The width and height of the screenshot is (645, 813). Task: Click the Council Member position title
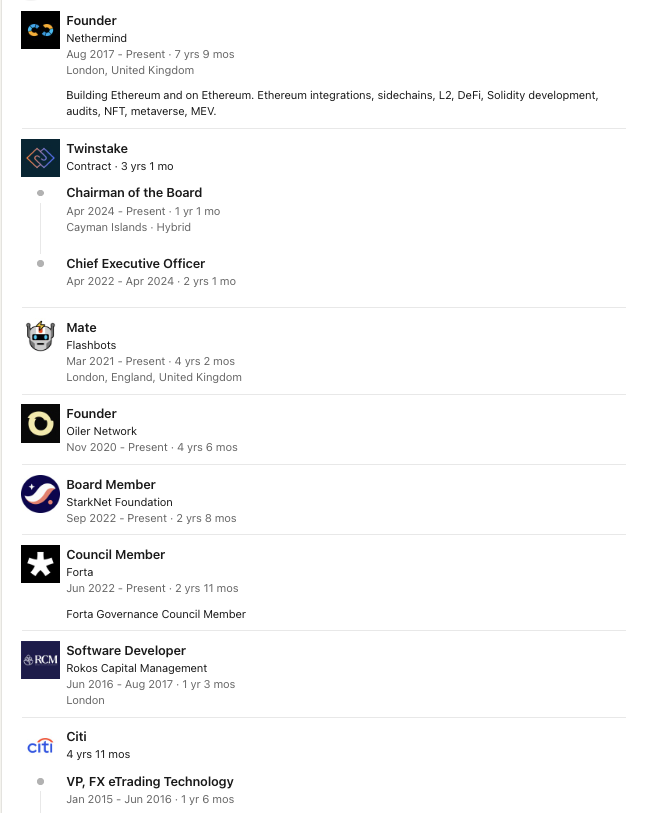[x=115, y=555]
